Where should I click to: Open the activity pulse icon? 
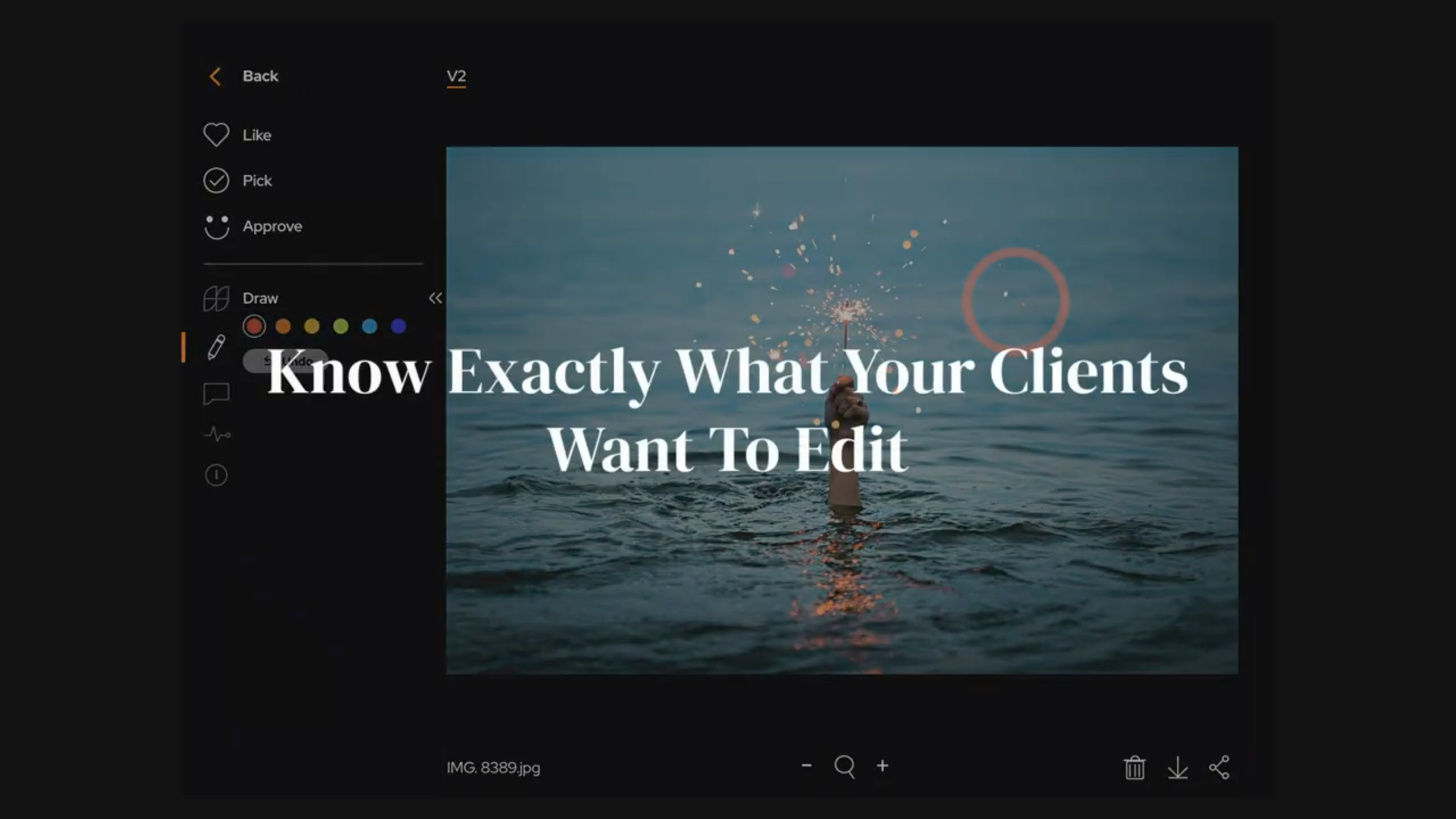pyautogui.click(x=217, y=435)
